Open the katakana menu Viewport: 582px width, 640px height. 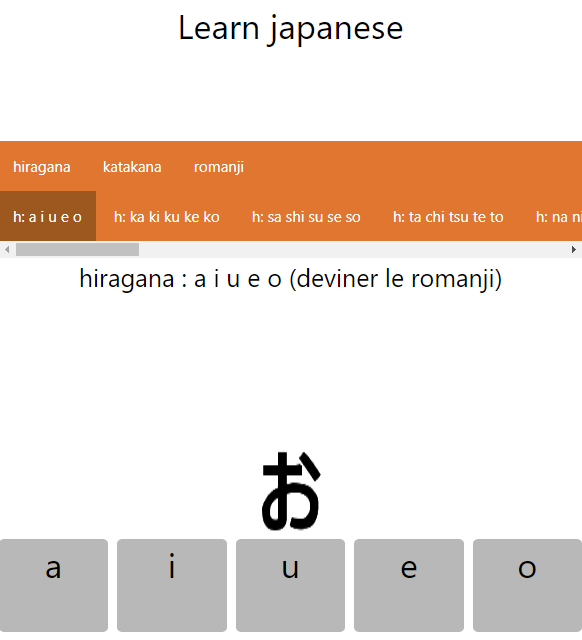click(x=132, y=167)
